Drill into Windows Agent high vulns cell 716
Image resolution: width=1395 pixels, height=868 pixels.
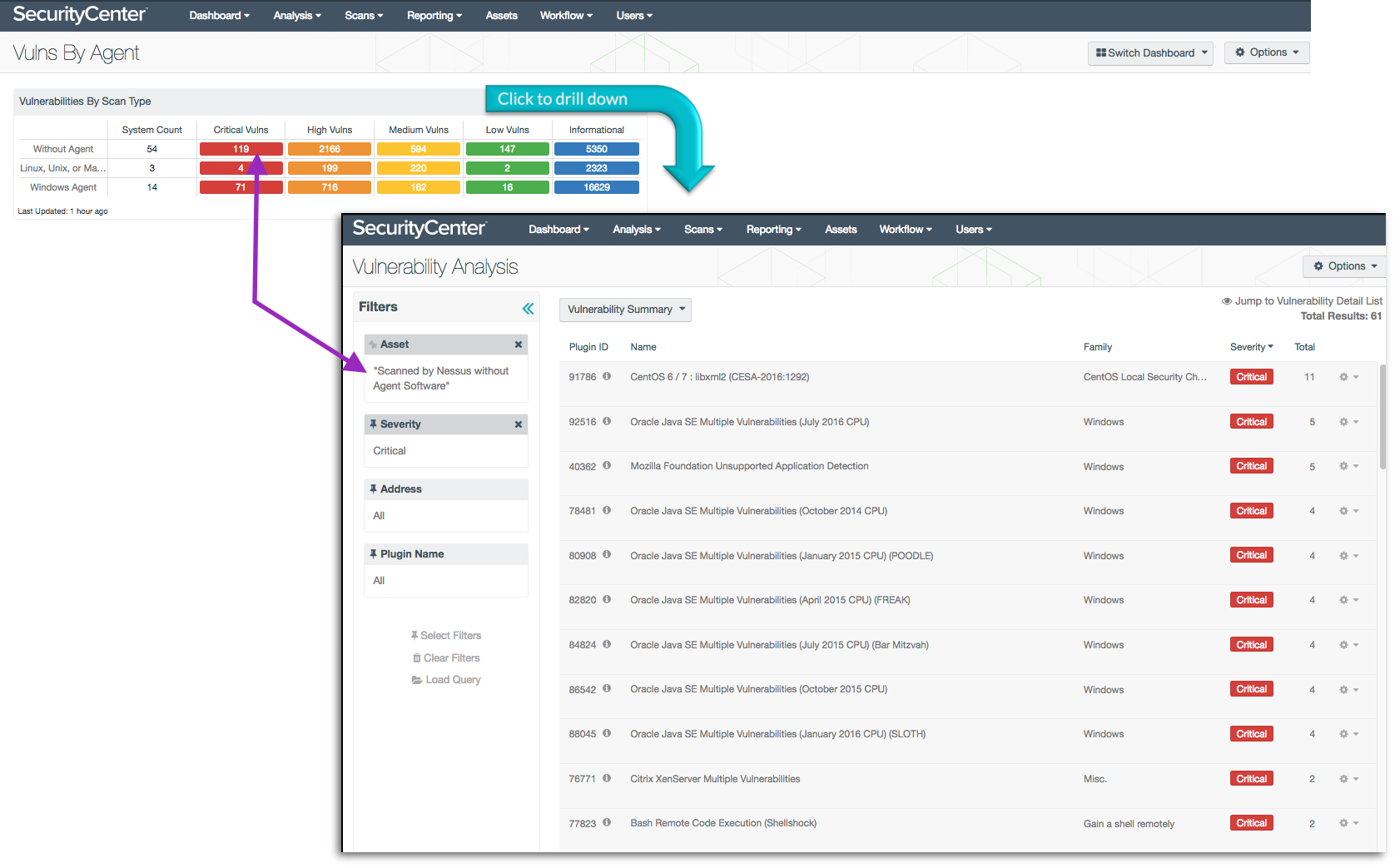pyautogui.click(x=330, y=187)
